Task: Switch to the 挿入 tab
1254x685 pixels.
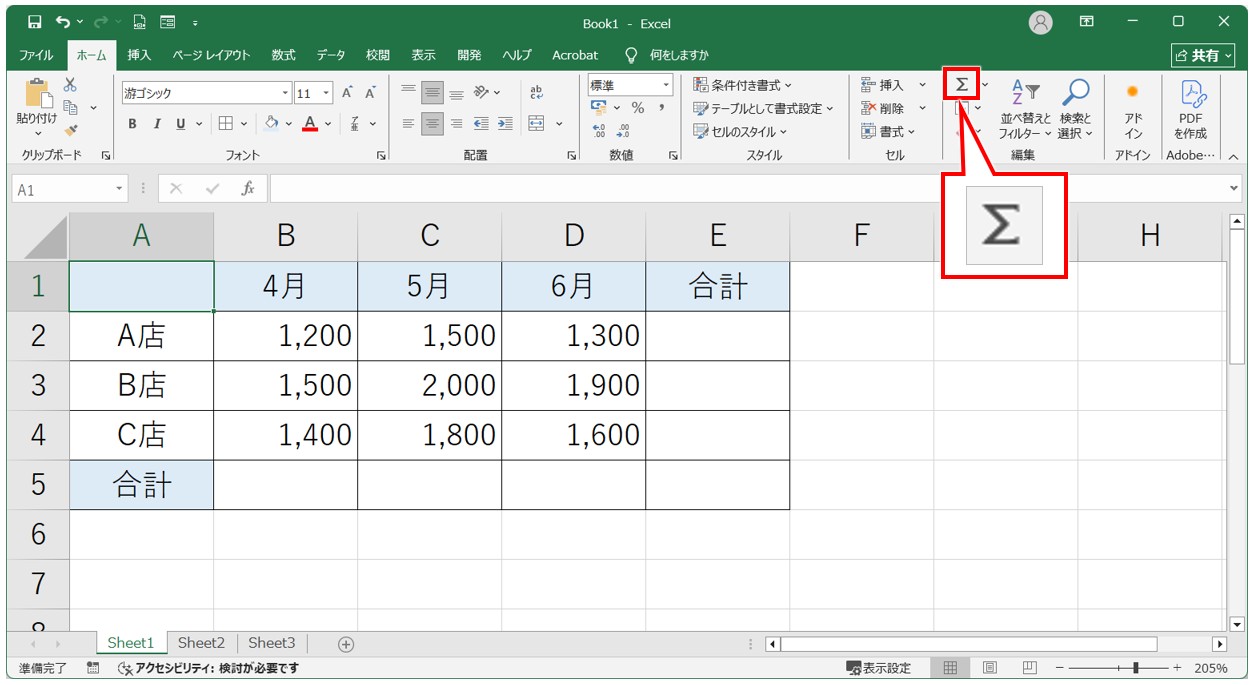Action: tap(140, 55)
